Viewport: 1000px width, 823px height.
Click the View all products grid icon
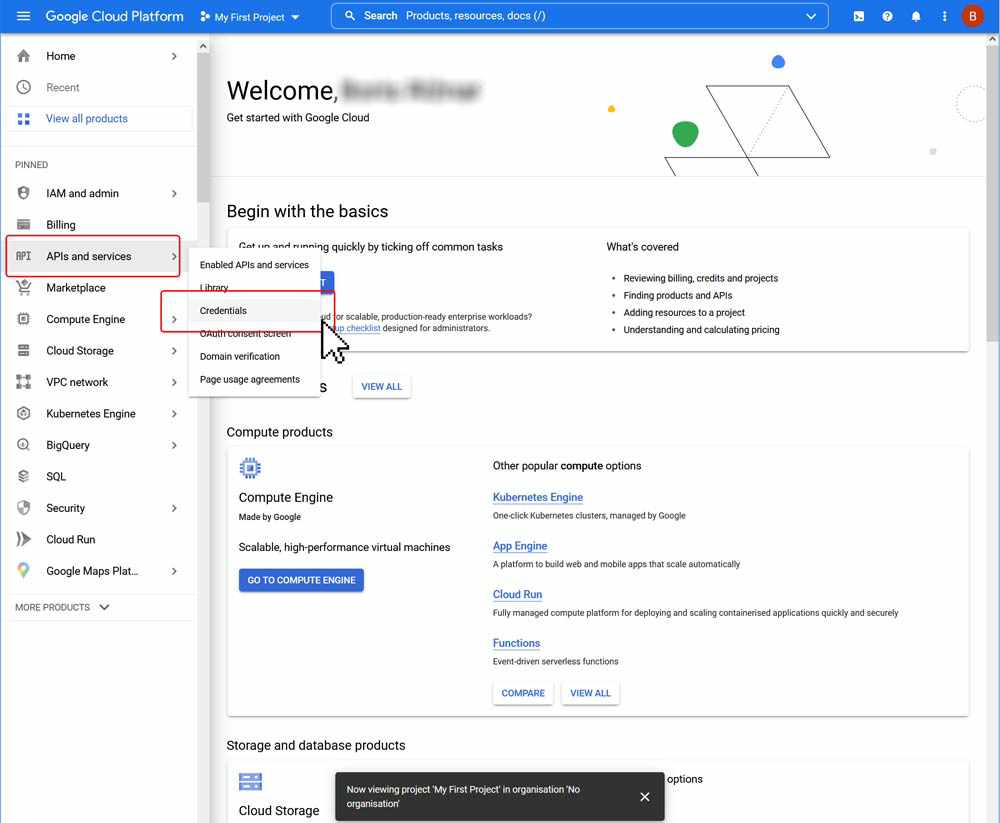point(24,119)
